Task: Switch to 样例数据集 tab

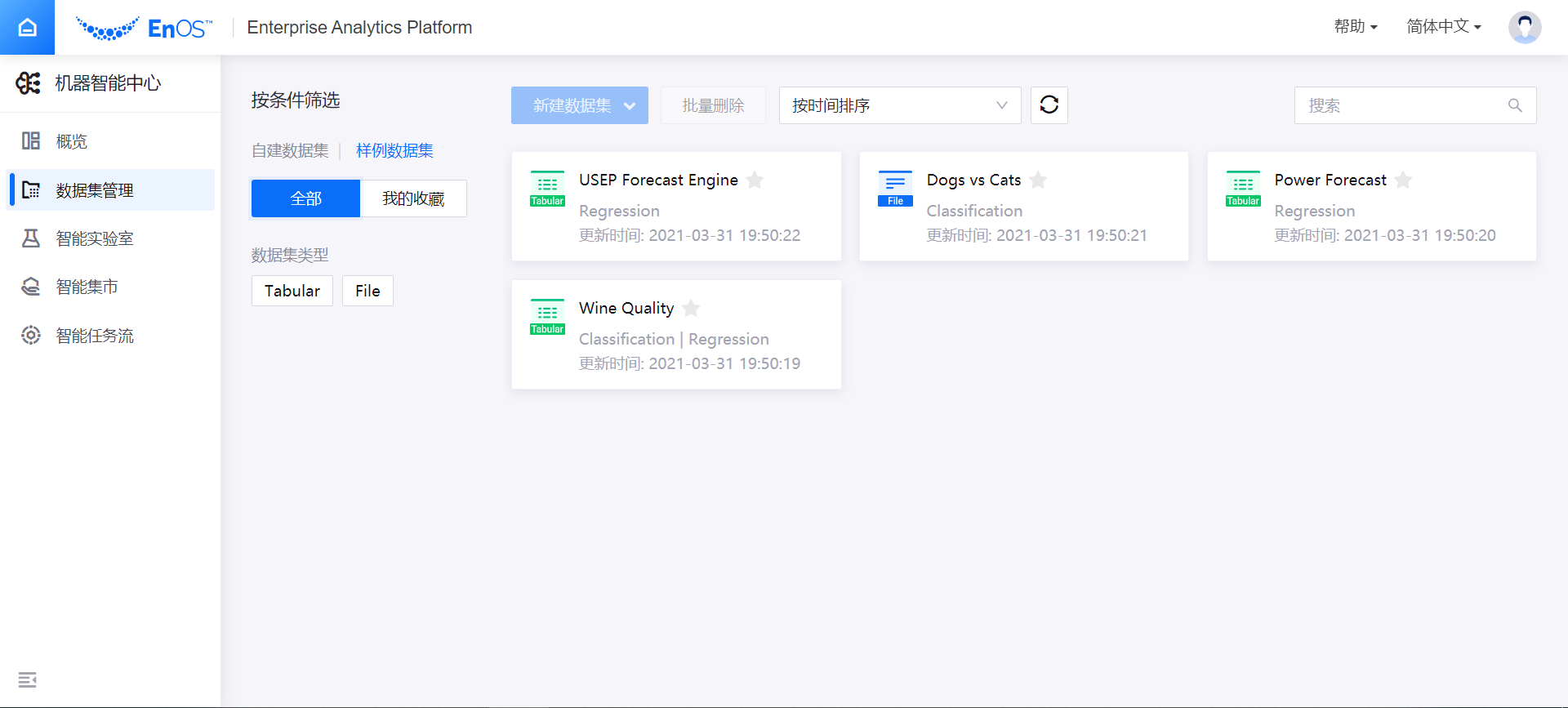Action: click(x=394, y=151)
